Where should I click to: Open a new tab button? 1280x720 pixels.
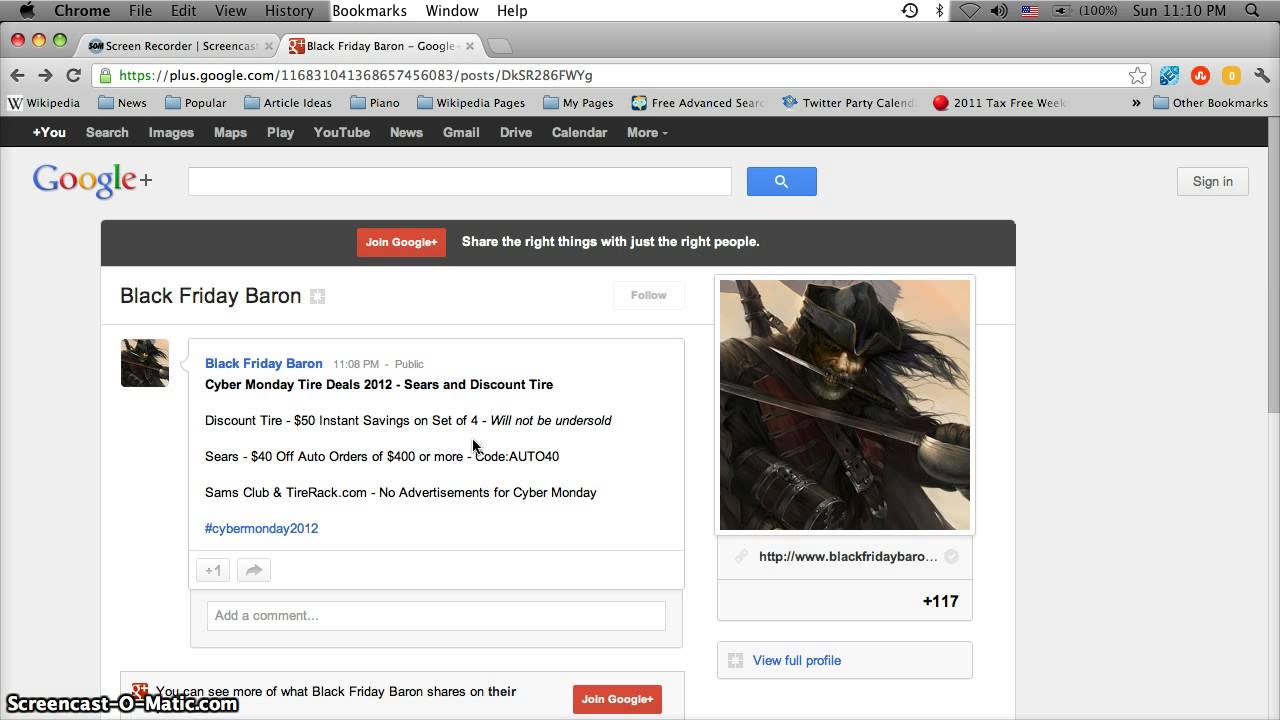(500, 46)
